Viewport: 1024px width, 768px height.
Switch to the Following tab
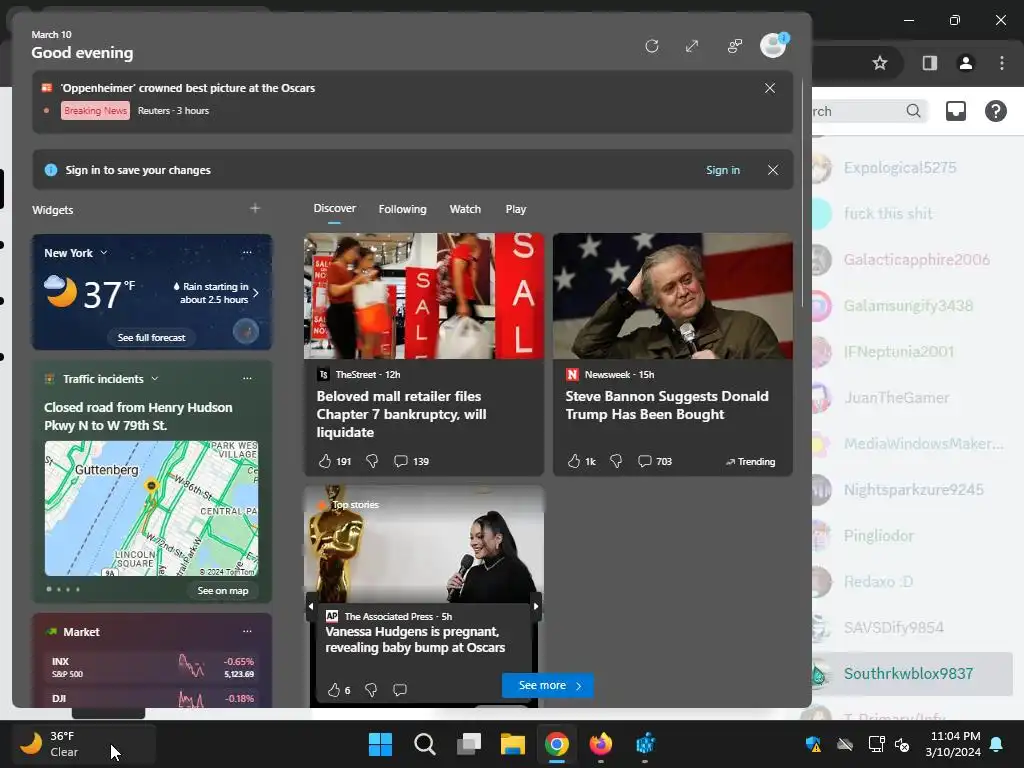pos(402,209)
